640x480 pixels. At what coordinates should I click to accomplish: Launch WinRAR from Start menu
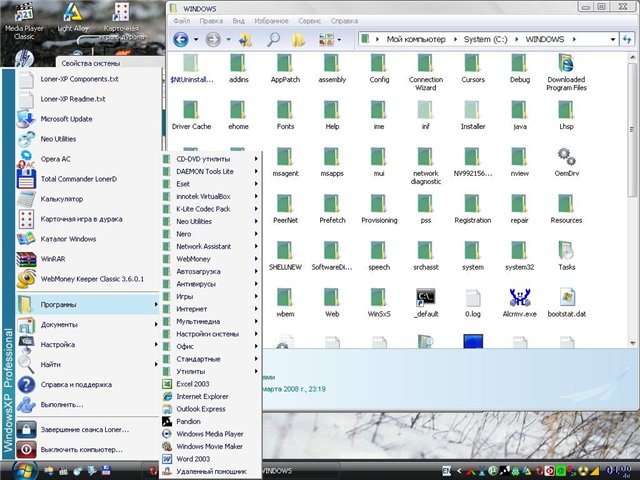(x=87, y=259)
